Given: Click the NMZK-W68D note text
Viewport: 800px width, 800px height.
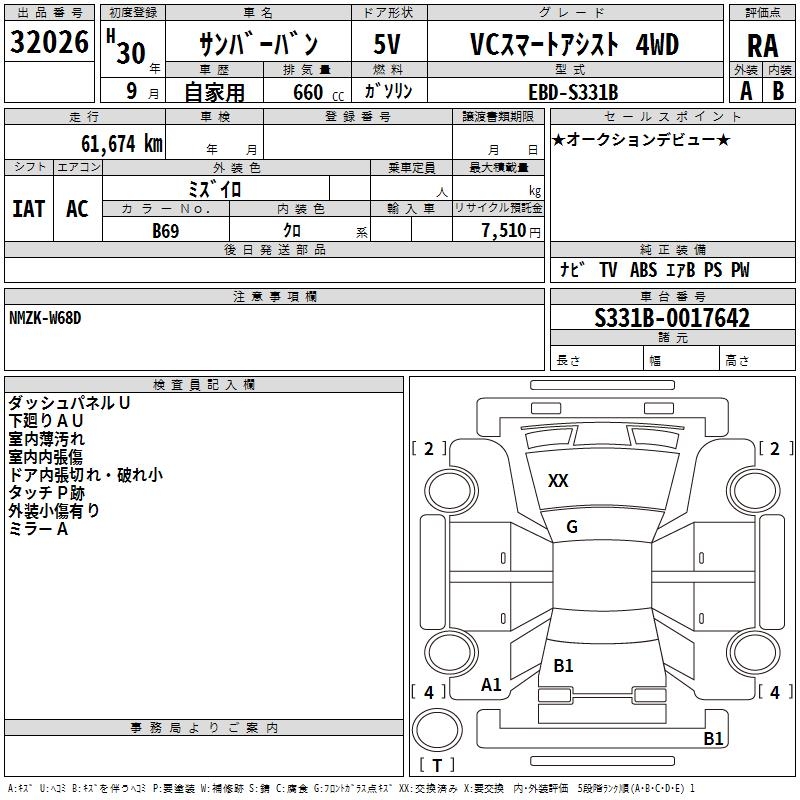Looking at the screenshot, I should [45, 318].
